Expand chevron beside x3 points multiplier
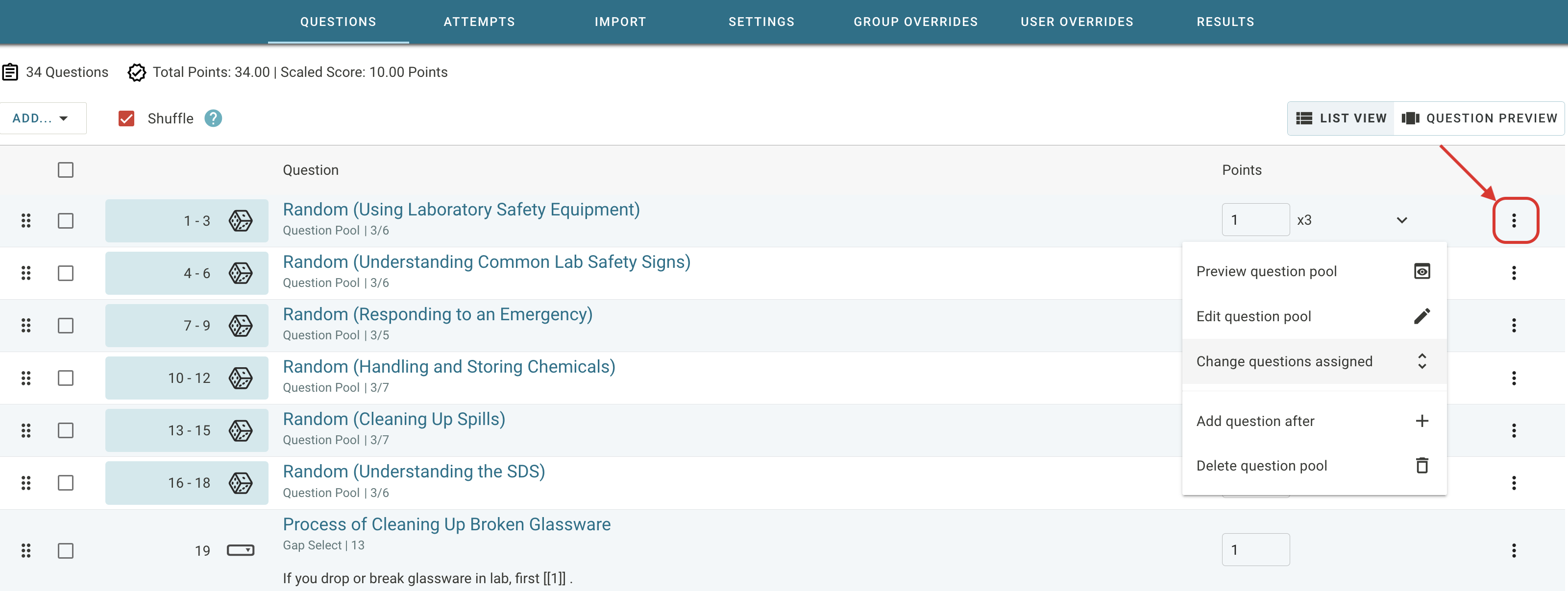The image size is (1568, 591). 1402,220
